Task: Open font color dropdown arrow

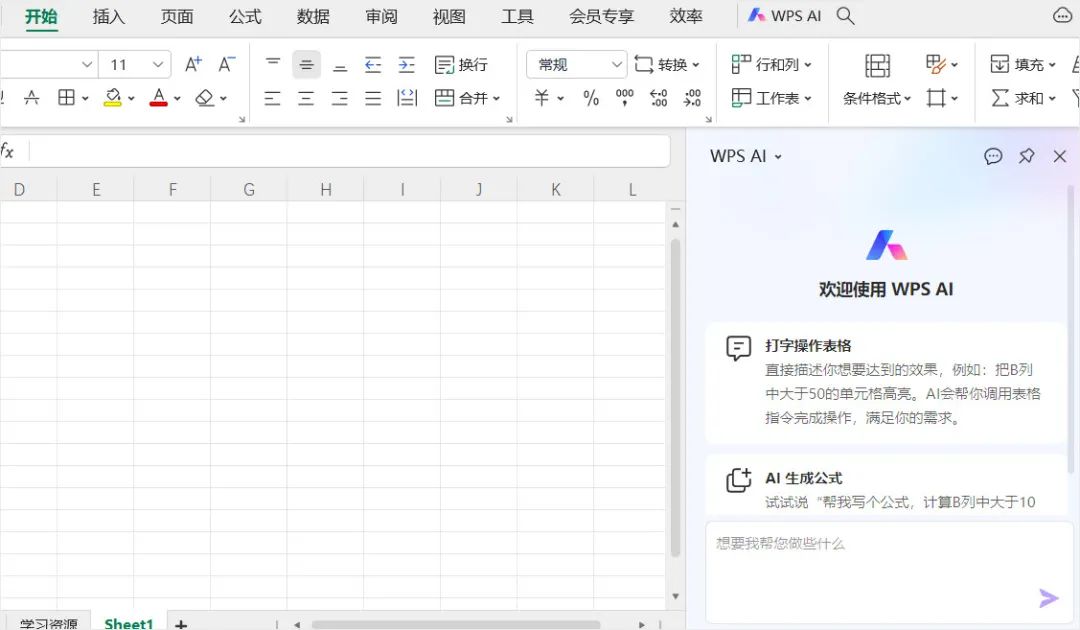Action: coord(177,98)
